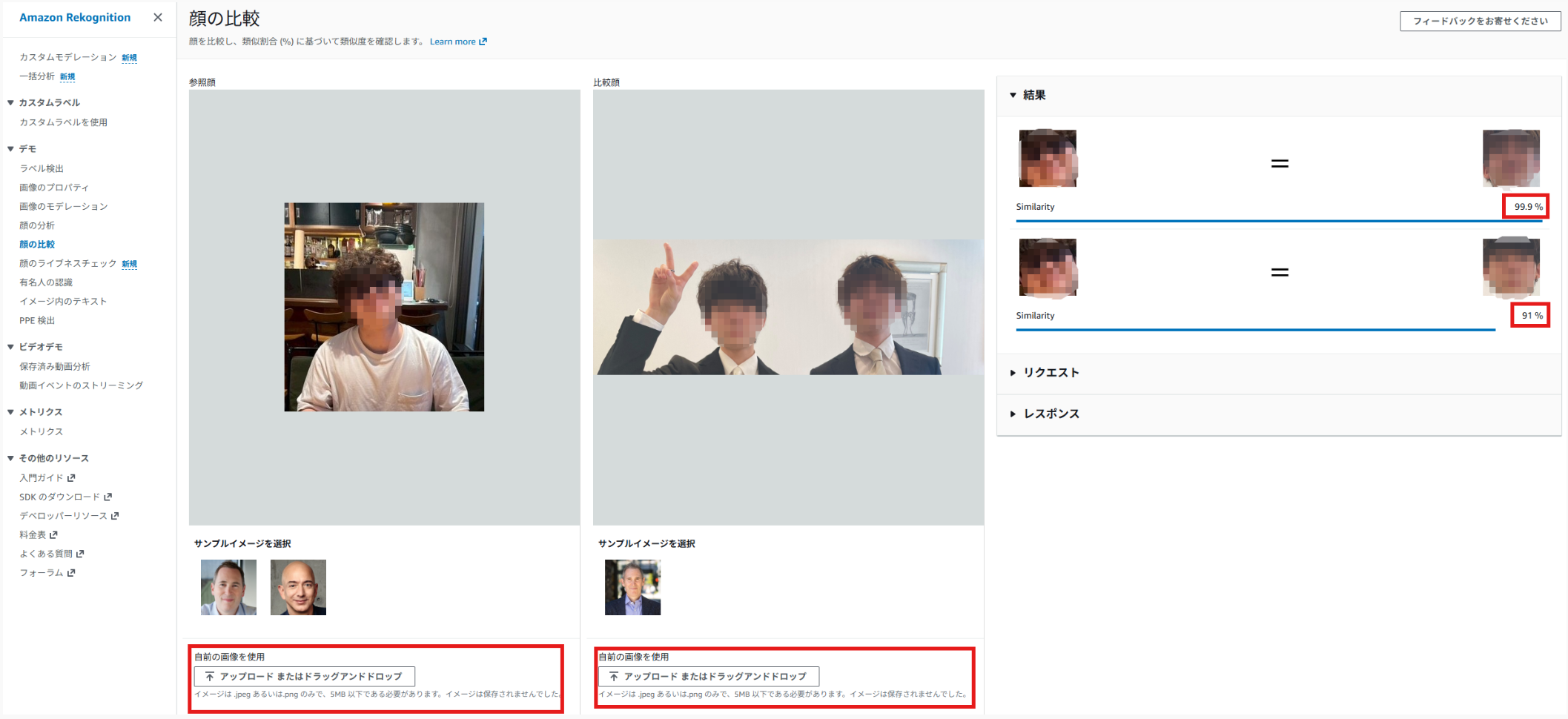Click the 91 % similarity value

click(1532, 316)
